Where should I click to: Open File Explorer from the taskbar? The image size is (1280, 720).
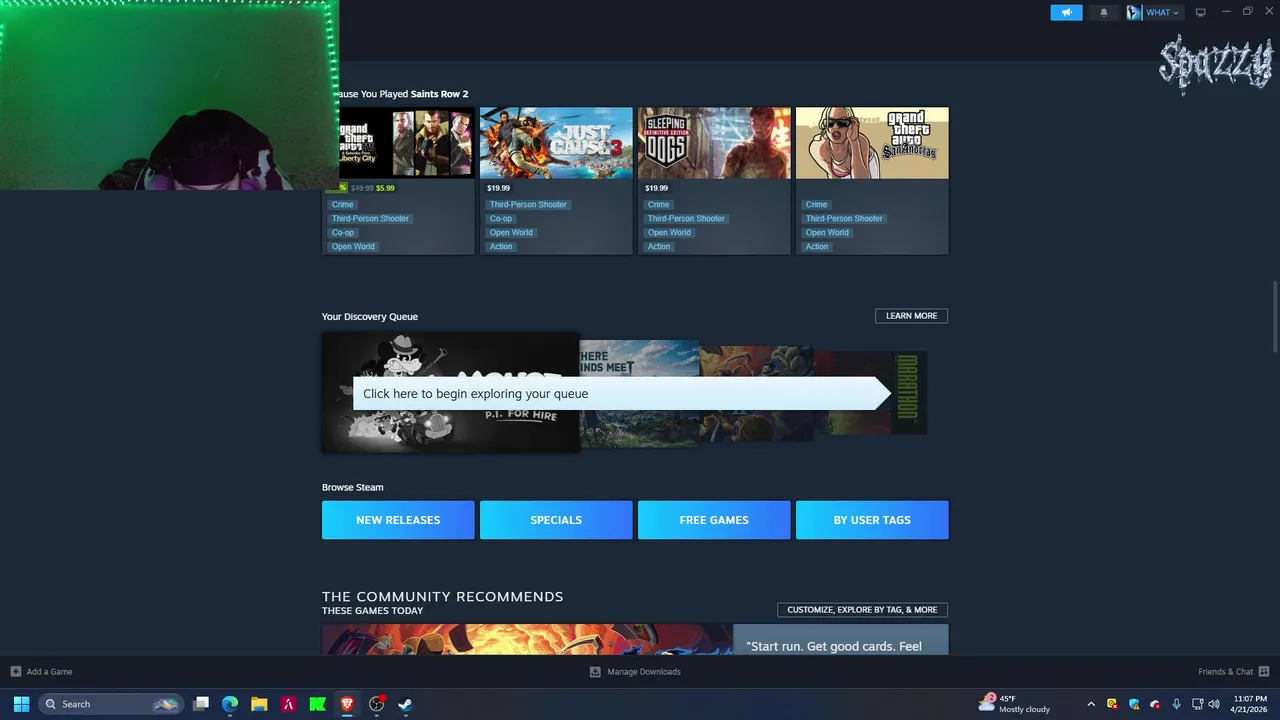click(259, 704)
